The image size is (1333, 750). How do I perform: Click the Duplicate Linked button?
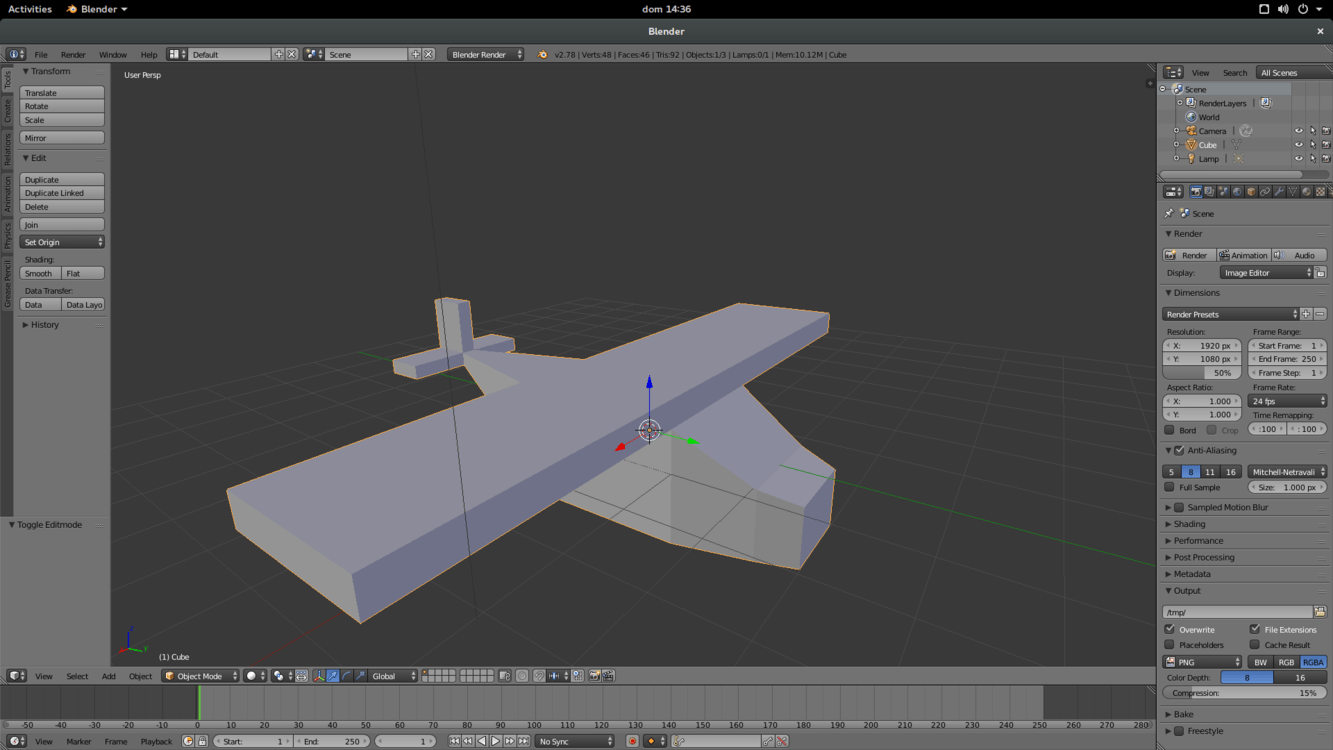click(62, 193)
